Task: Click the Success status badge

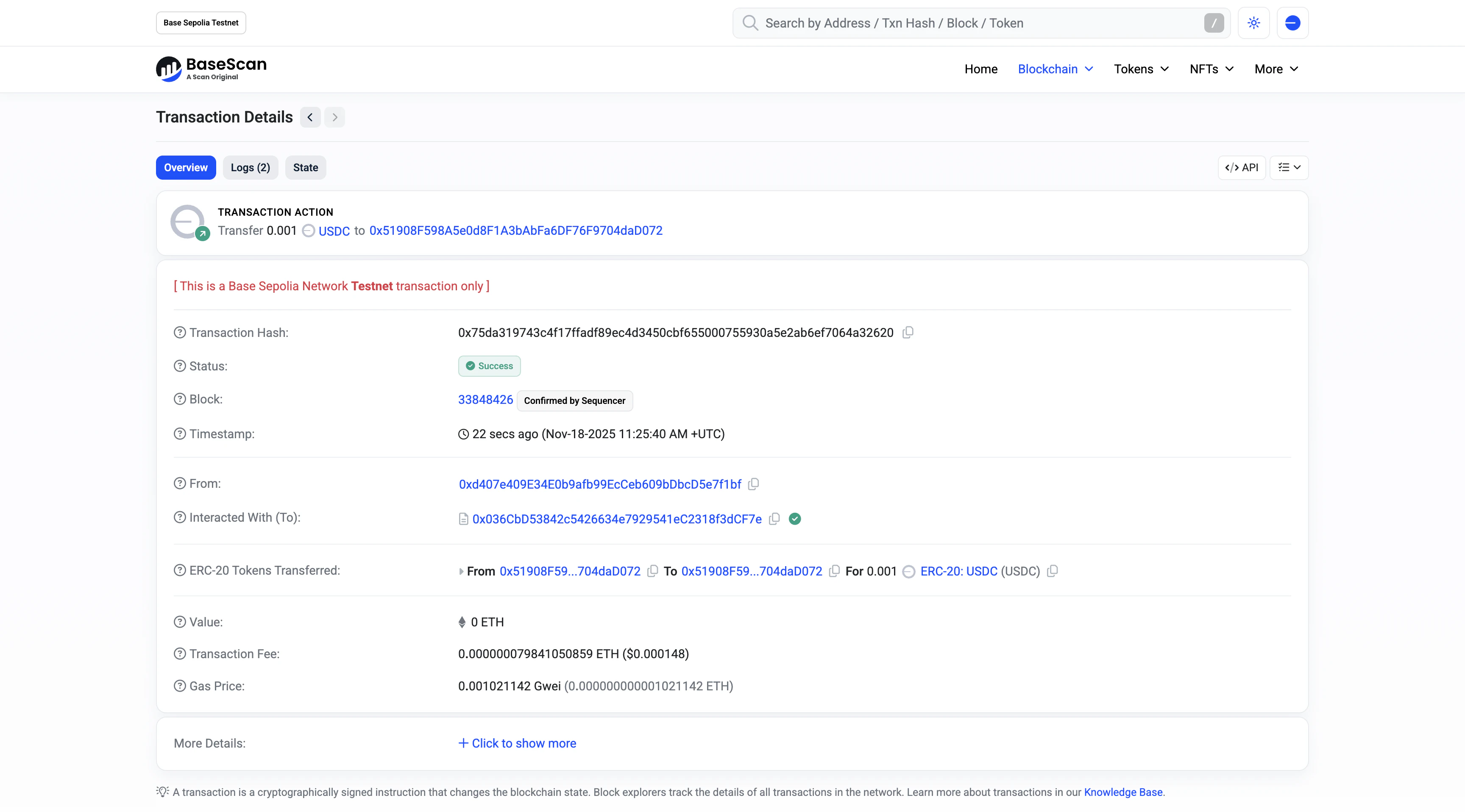Action: click(x=489, y=366)
